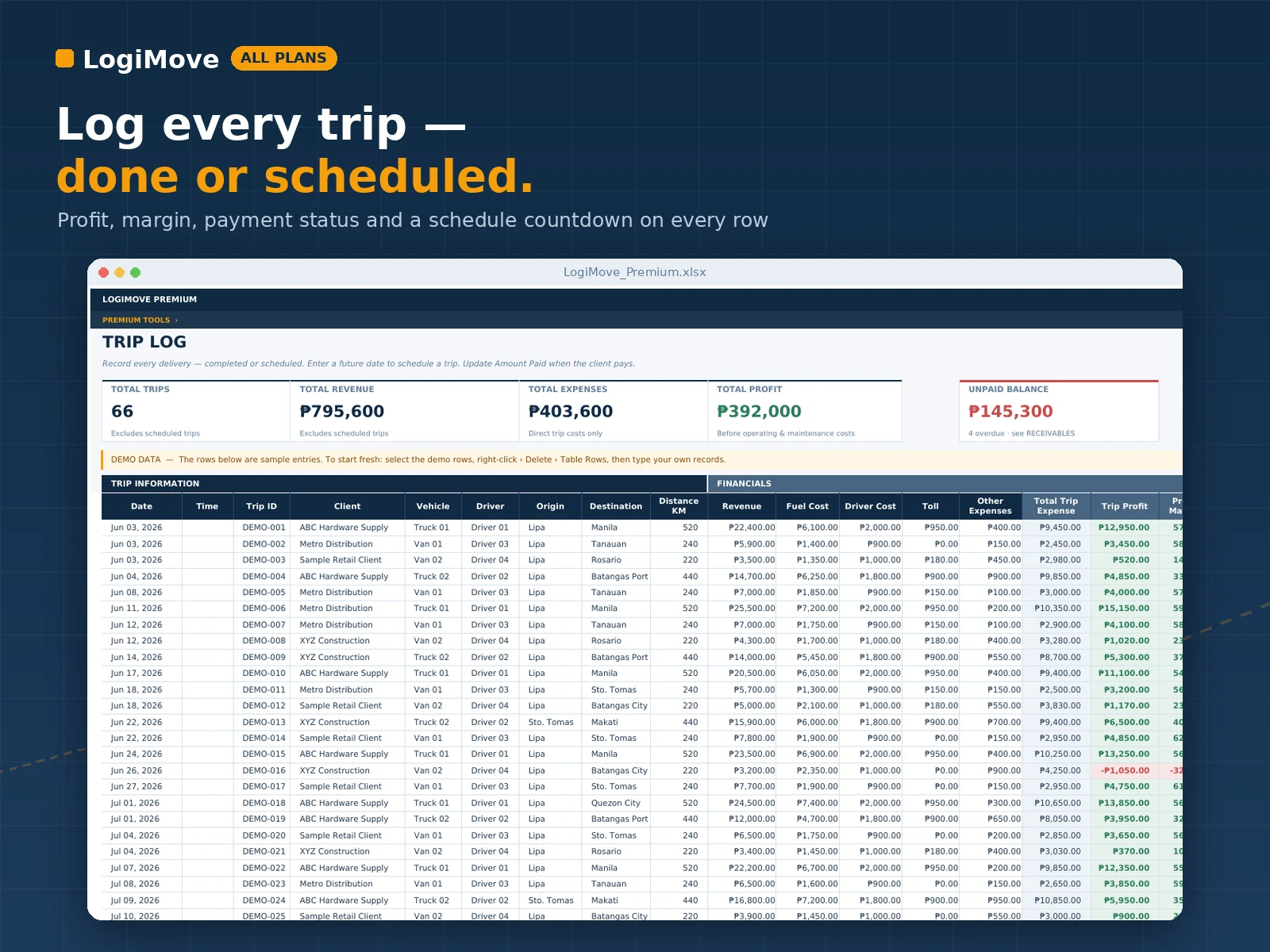Click the Unpaid Balance value ₱145,300
Screen dimensions: 1270x952
pyautogui.click(x=1010, y=412)
